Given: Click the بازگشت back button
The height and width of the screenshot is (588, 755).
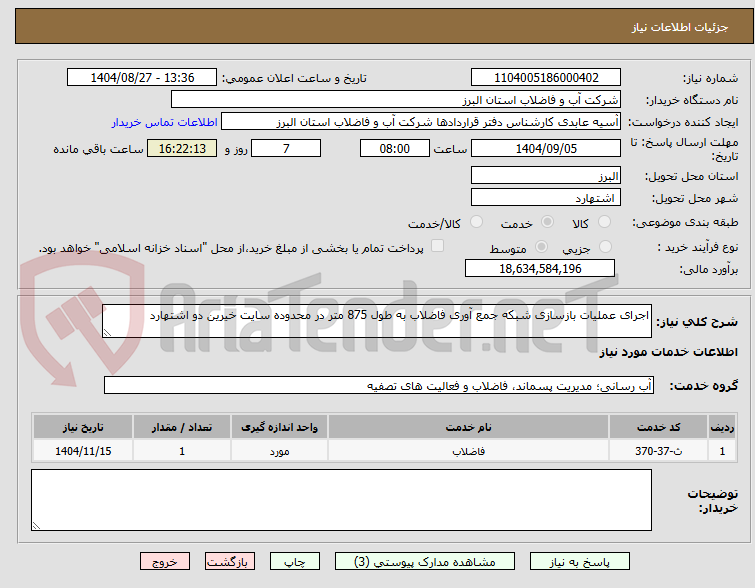Looking at the screenshot, I should point(230,562).
